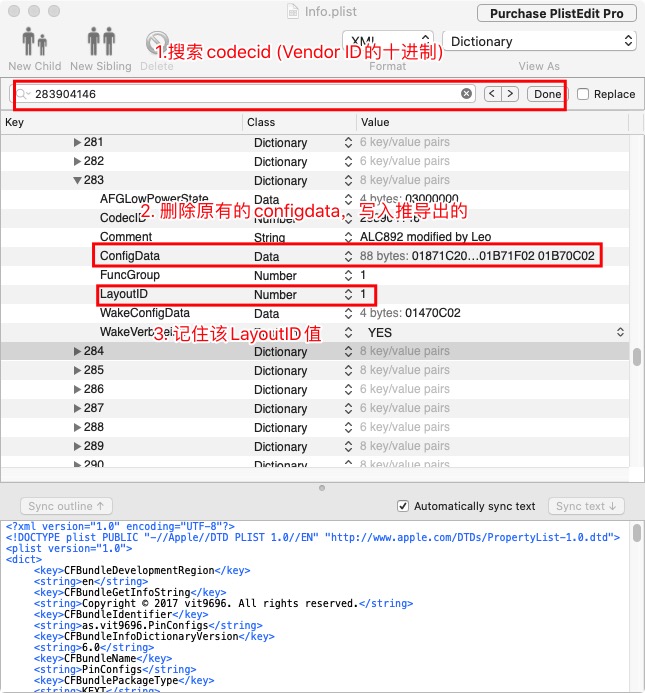The width and height of the screenshot is (645, 693).
Task: Select the FuncGroup key row
Action: [130, 275]
